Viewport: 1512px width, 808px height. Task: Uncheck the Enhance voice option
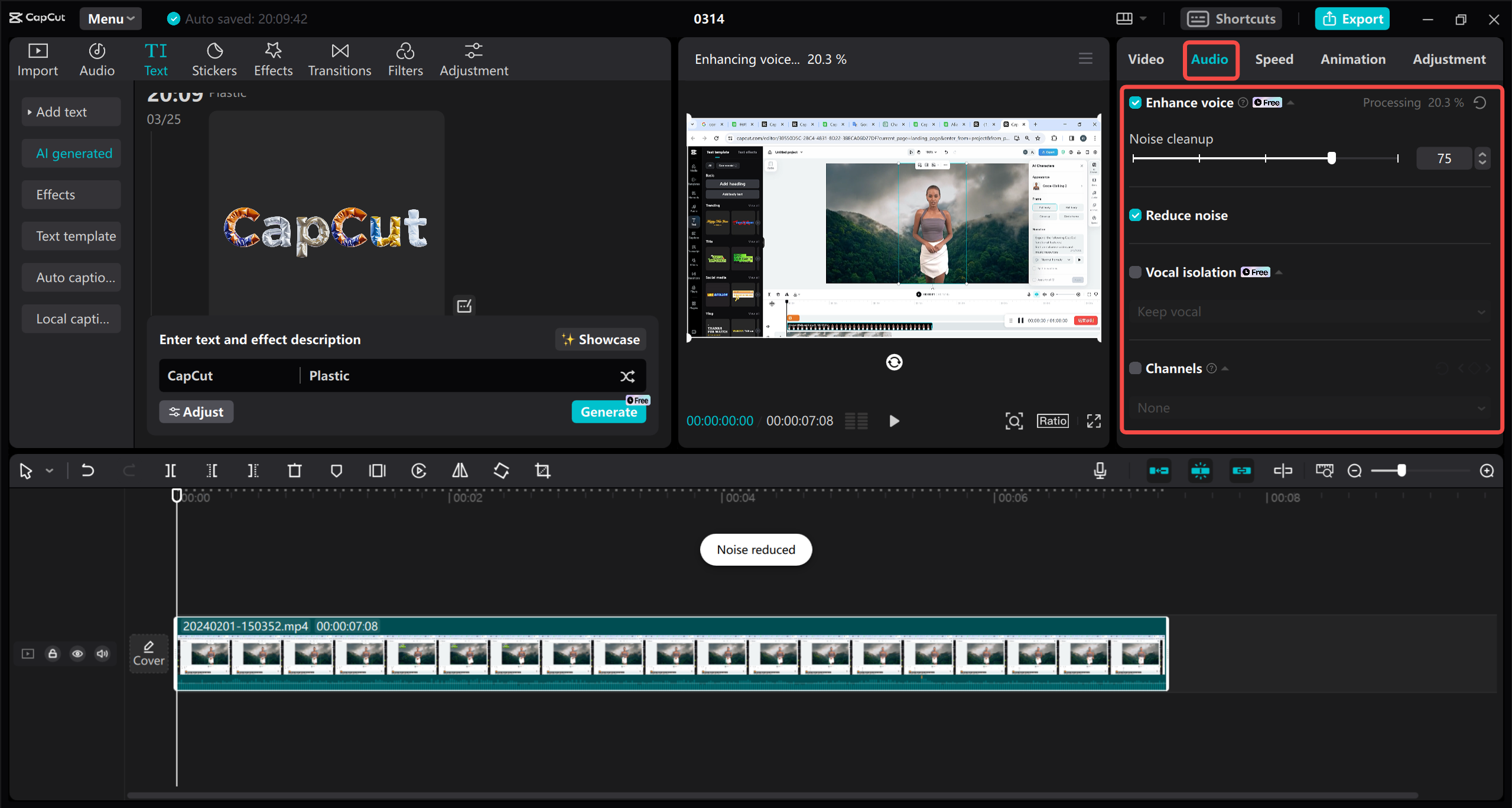coord(1136,102)
